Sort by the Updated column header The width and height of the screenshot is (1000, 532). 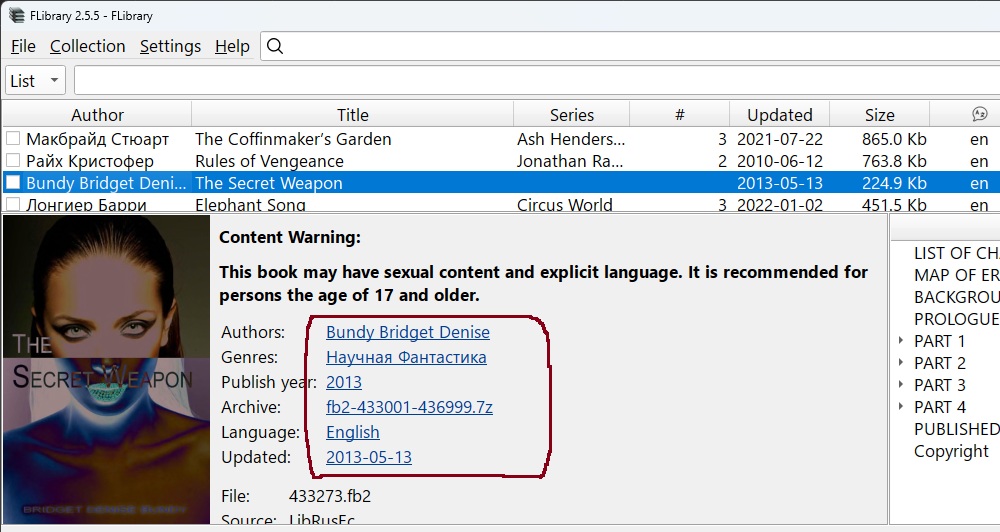[x=779, y=115]
